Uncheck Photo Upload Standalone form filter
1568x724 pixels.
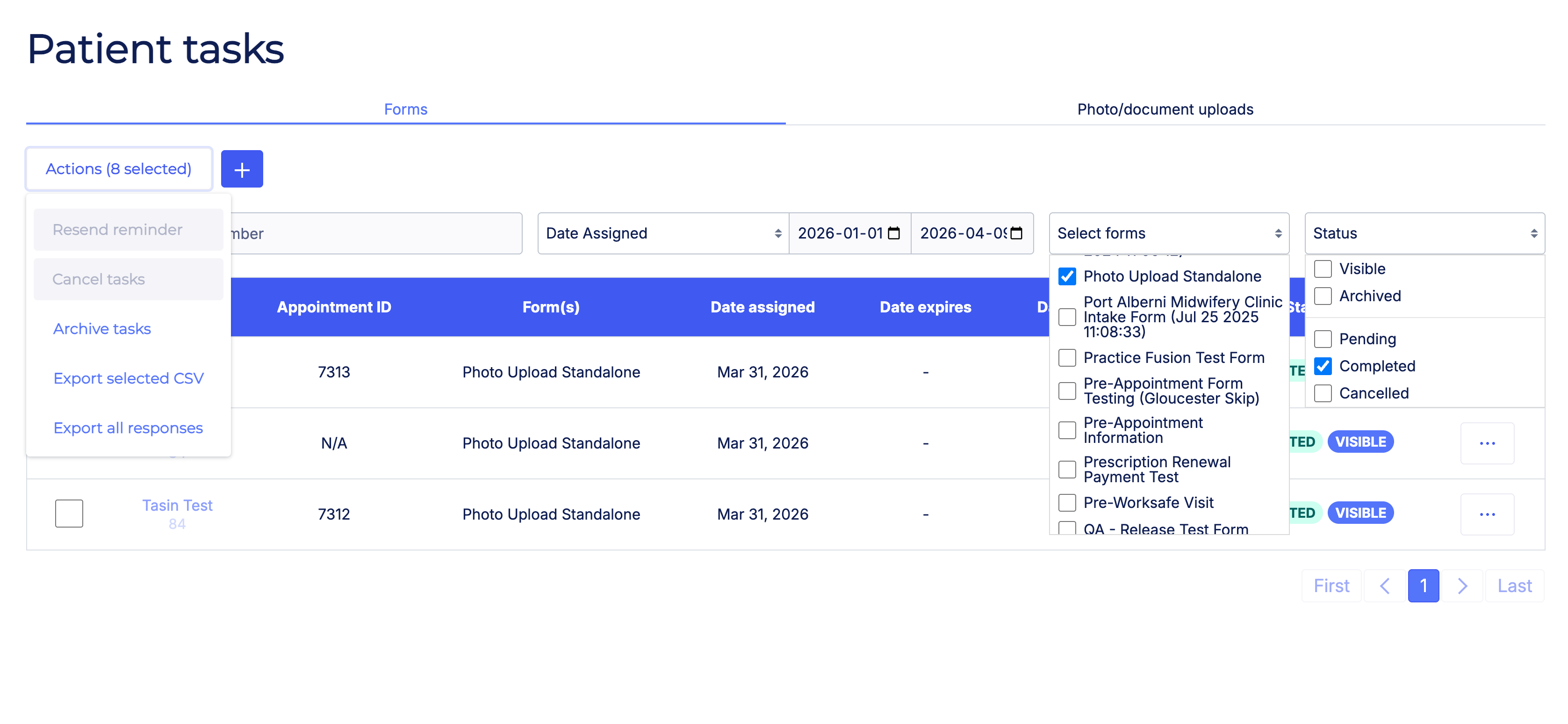1067,276
